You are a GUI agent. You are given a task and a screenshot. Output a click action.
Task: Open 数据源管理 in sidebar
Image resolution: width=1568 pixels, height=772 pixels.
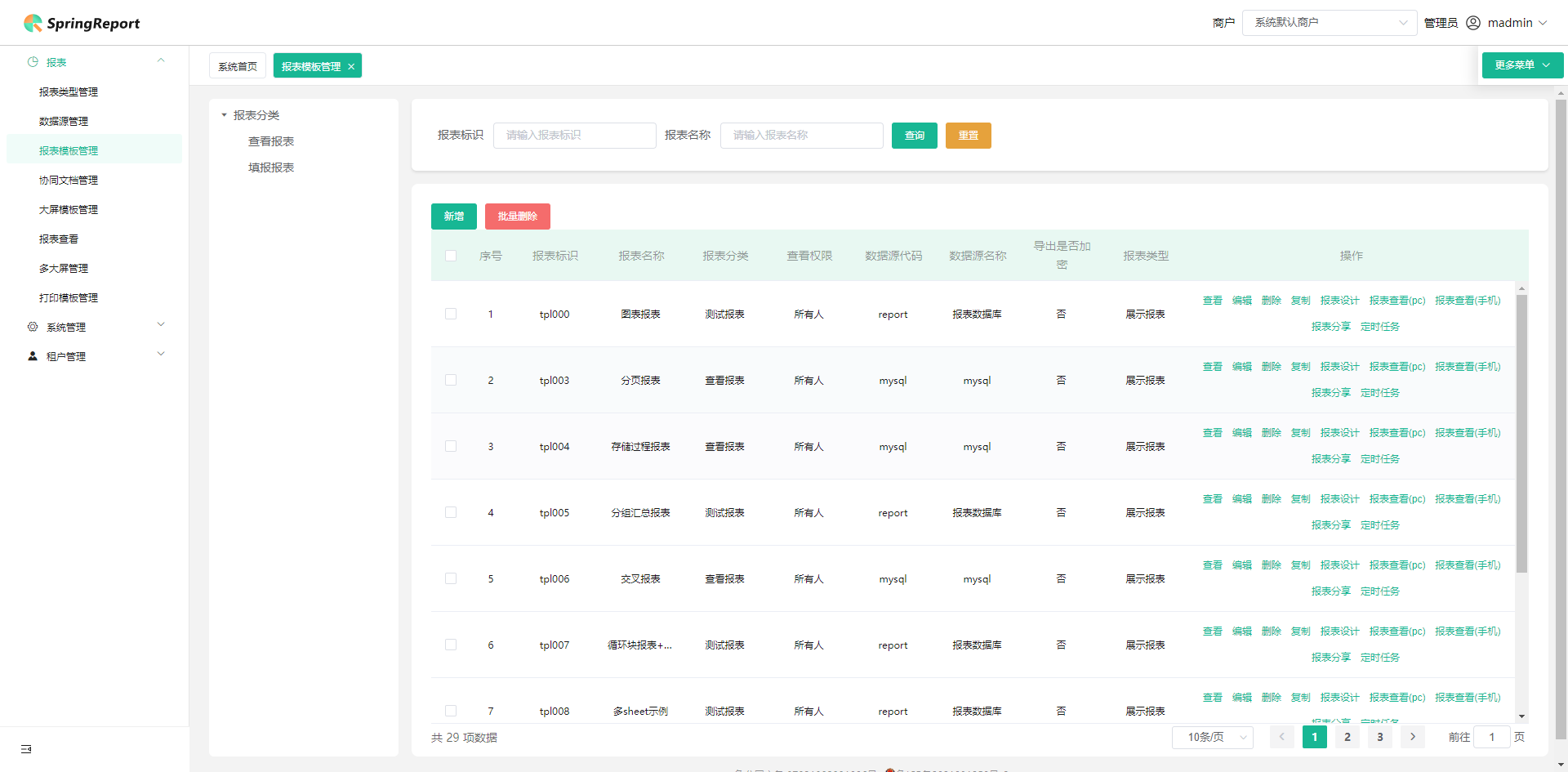64,122
